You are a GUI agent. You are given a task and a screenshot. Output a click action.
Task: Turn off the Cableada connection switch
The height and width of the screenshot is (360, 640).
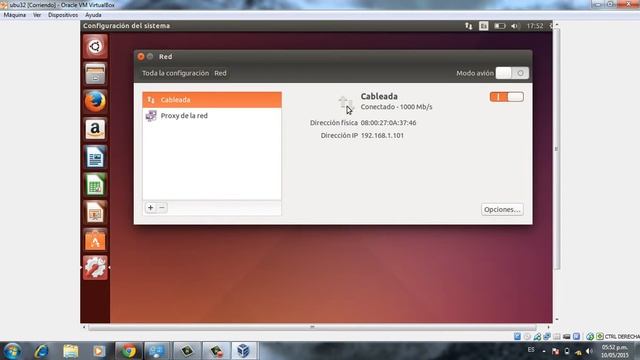507,97
